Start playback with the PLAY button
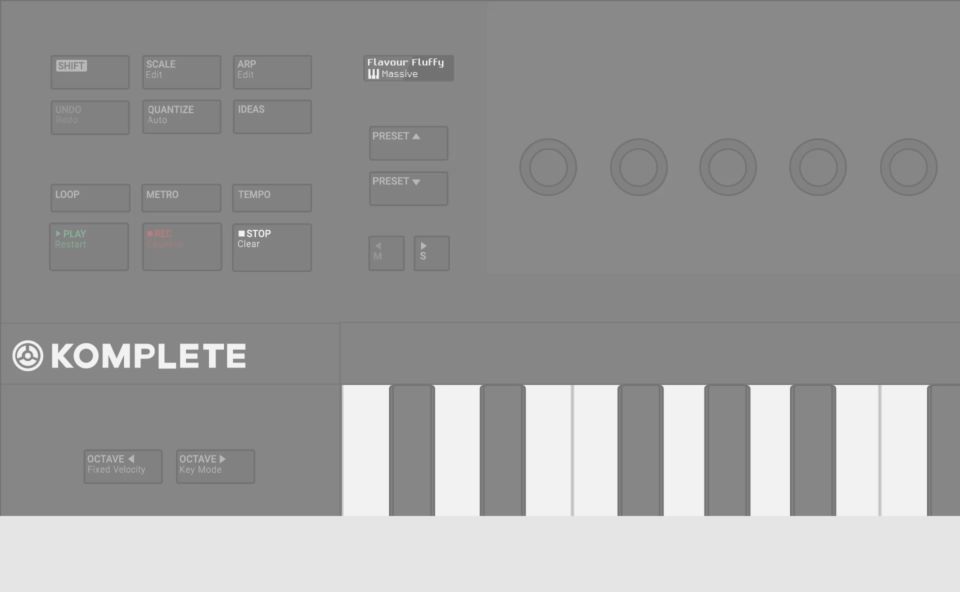Viewport: 960px width, 592px height. coord(89,247)
